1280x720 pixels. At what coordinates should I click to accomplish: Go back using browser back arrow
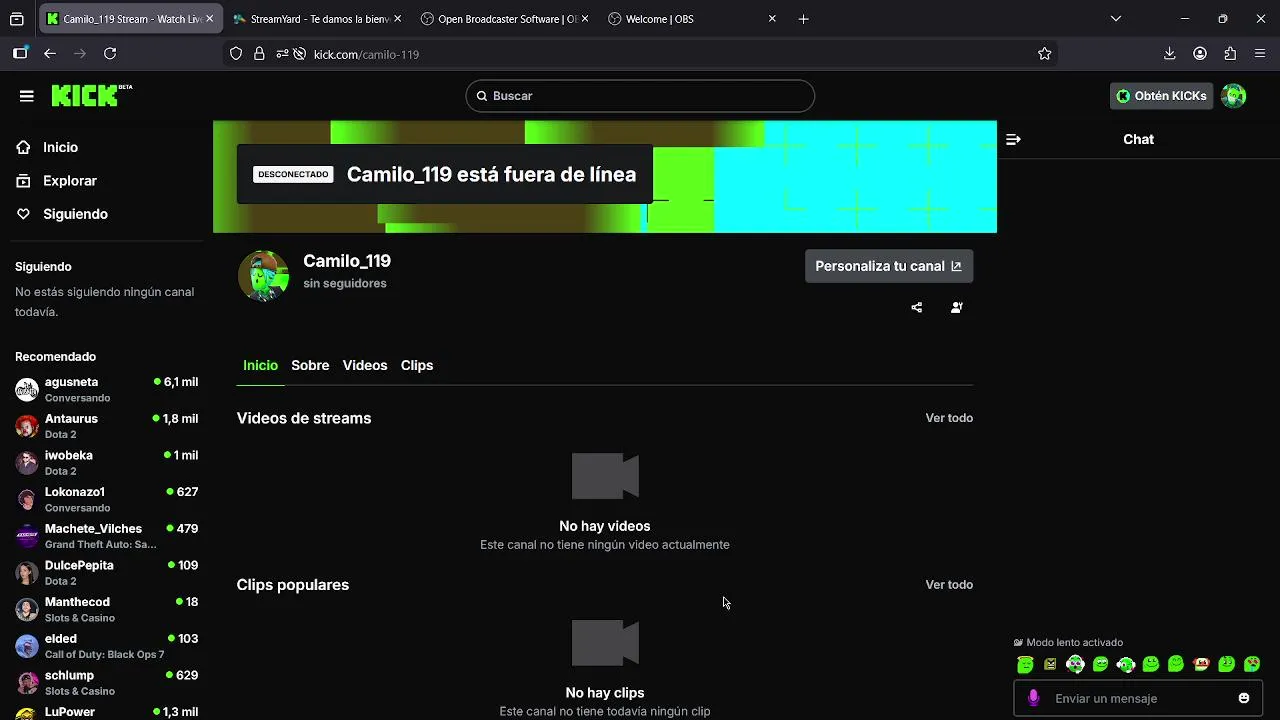point(50,54)
